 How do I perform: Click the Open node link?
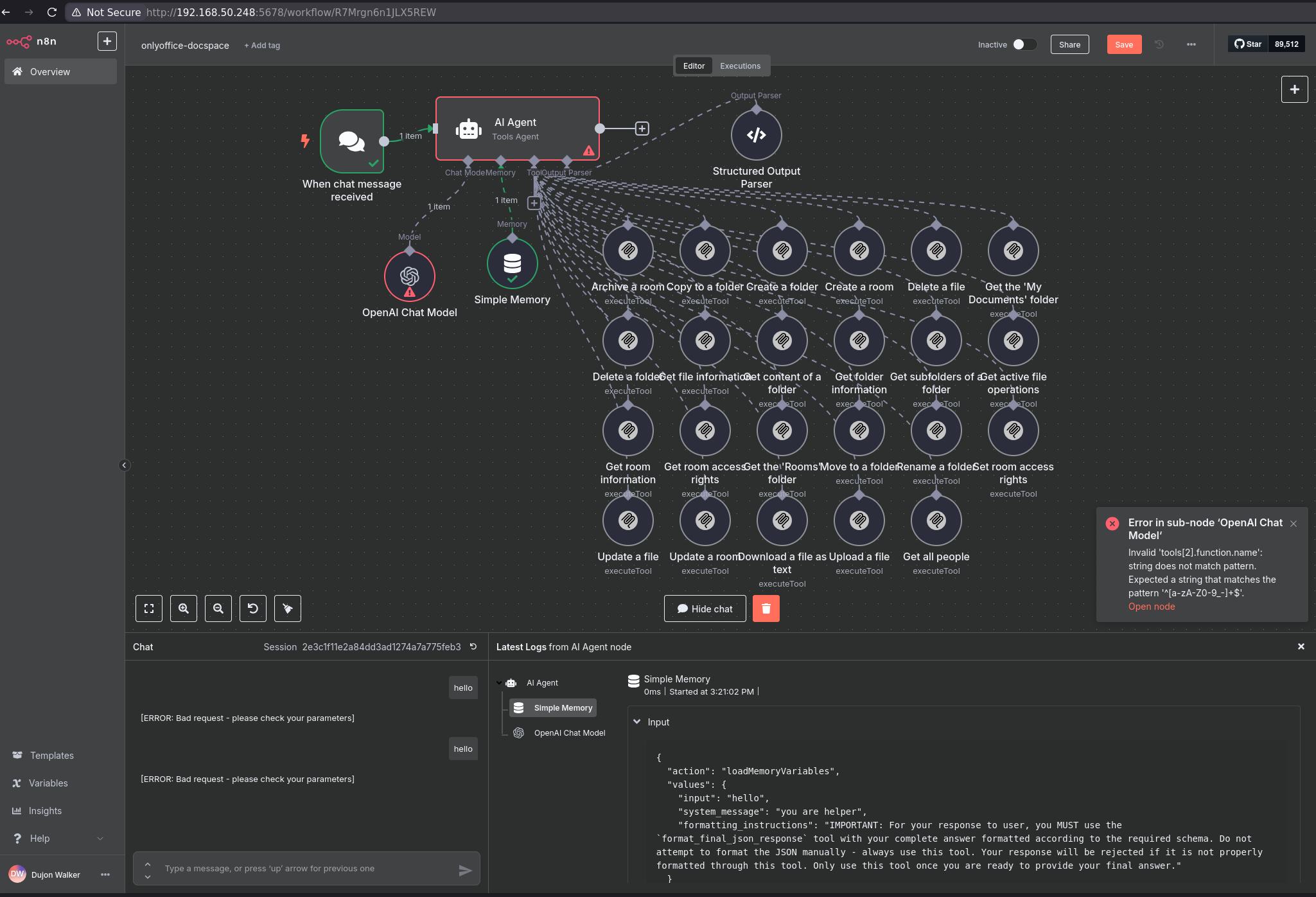(1152, 607)
